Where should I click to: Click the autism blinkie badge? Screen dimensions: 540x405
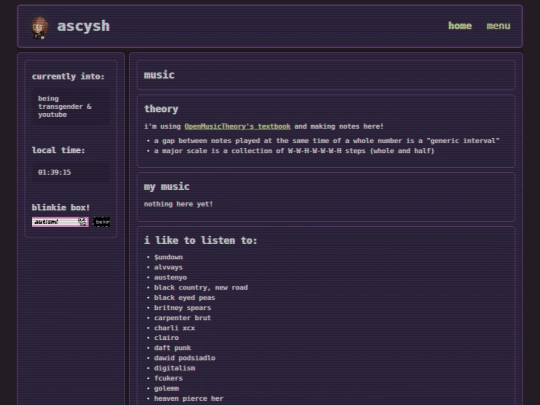tap(60, 222)
